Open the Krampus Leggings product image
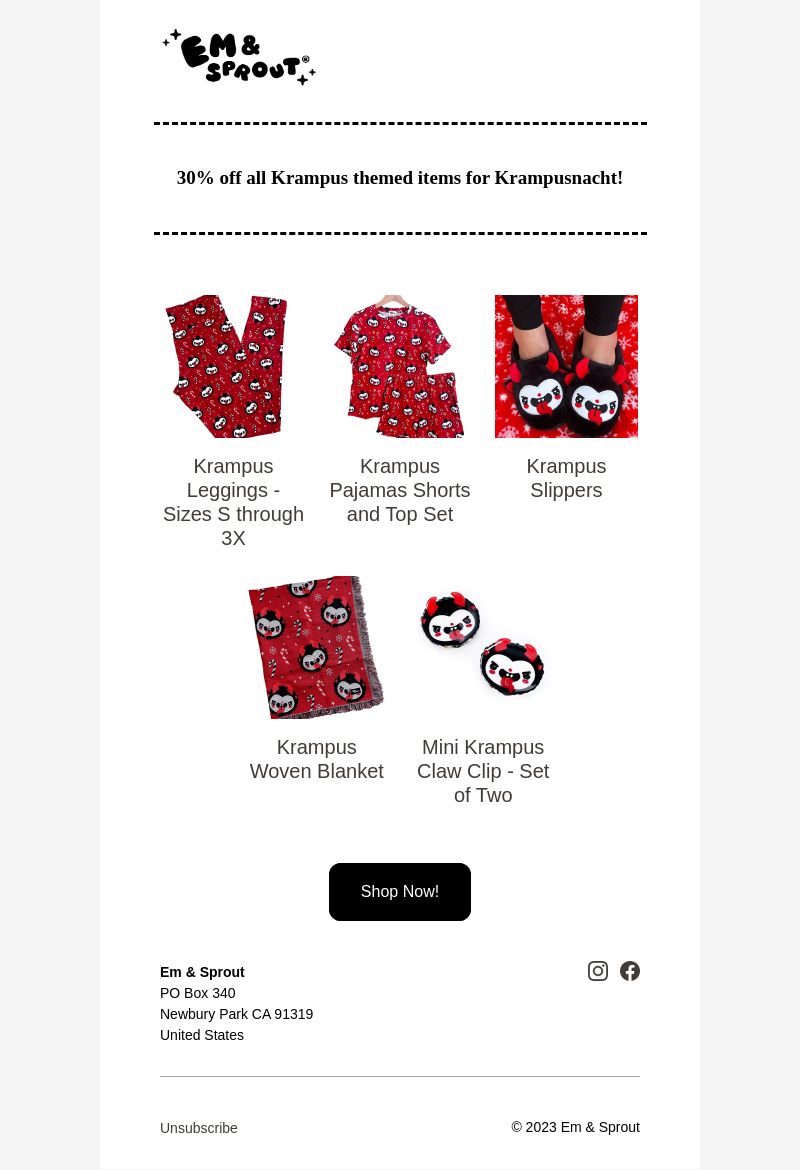The width and height of the screenshot is (800, 1170). point(234,366)
